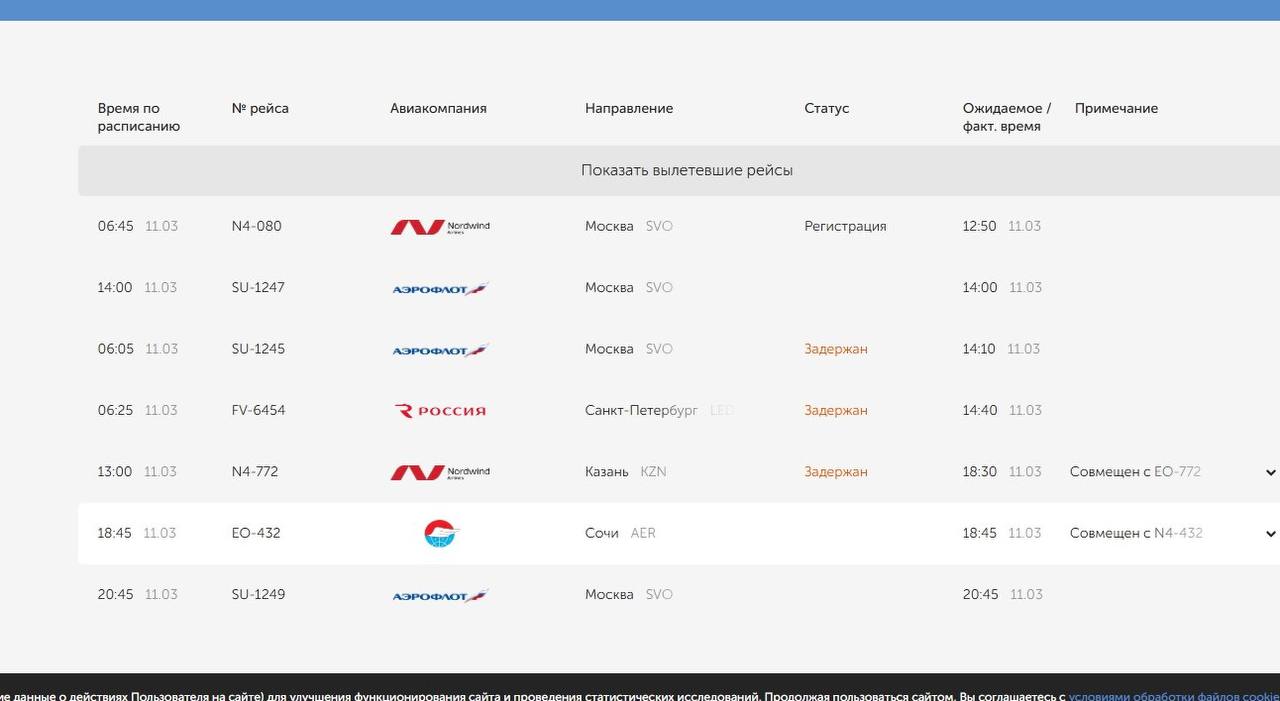
Task: Click column header 'Ожидаемое / факт. время'
Action: point(1007,117)
